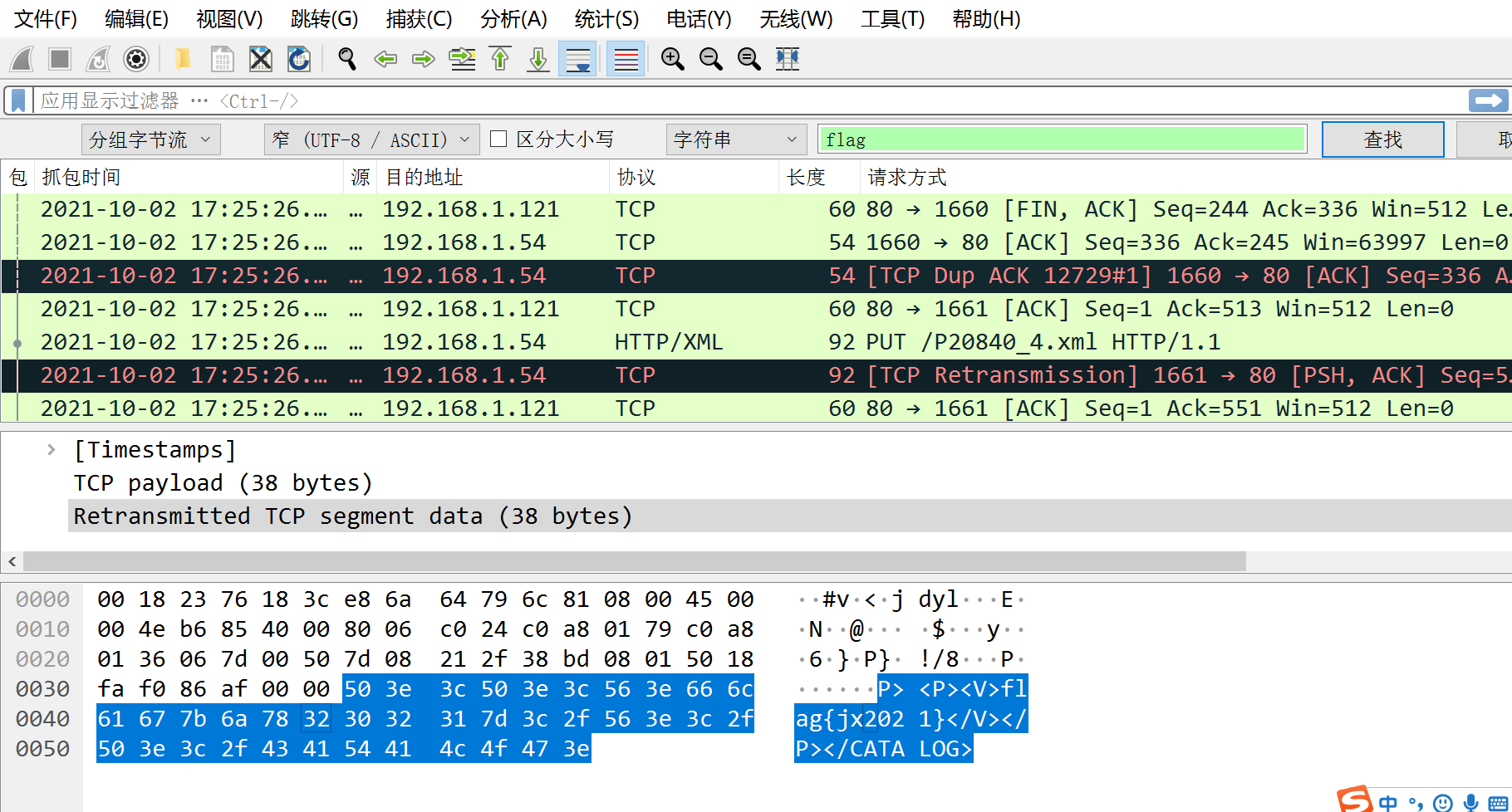Close this capture file icon
The image size is (1512, 812).
(x=261, y=59)
